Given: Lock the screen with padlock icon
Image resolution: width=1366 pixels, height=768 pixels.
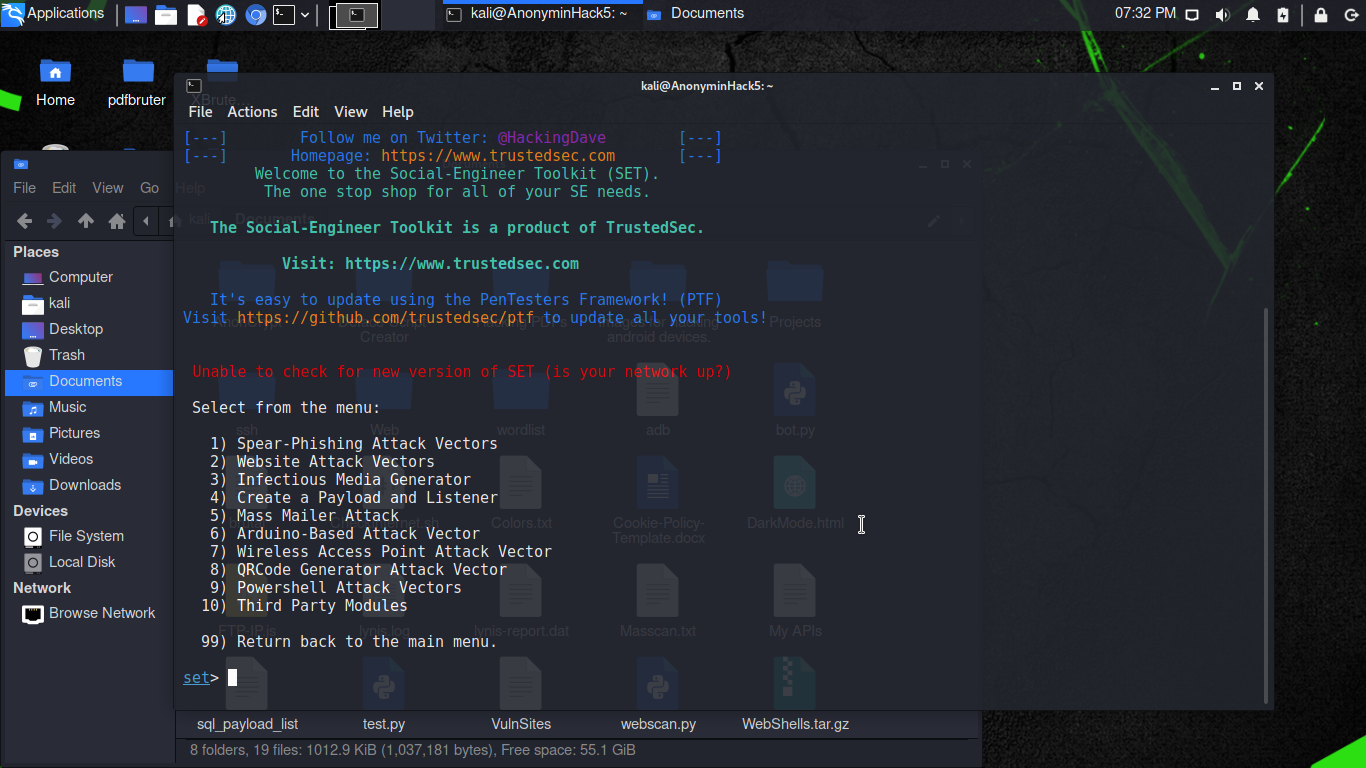Looking at the screenshot, I should point(1321,15).
